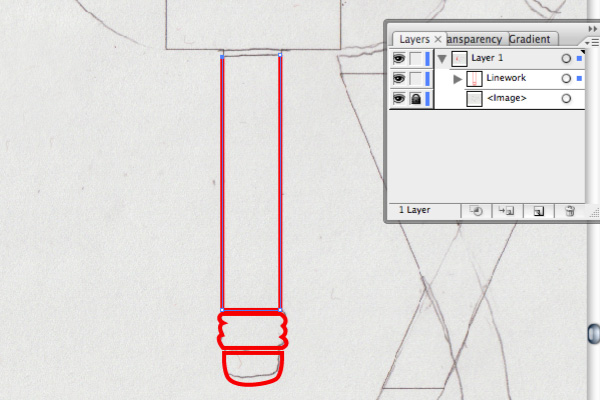The width and height of the screenshot is (600, 400).
Task: Click the Delete Selection trash icon
Action: (570, 211)
